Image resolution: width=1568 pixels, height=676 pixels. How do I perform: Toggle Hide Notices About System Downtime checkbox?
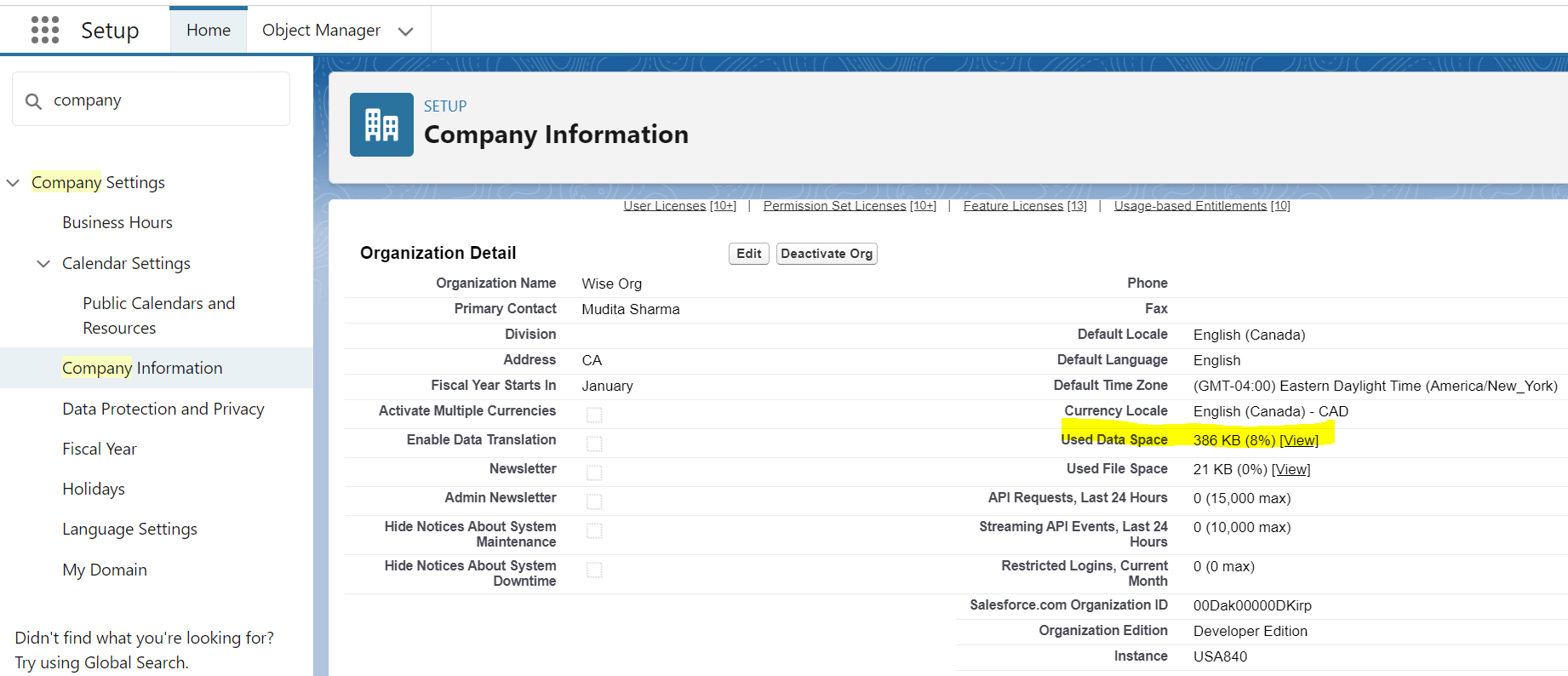[594, 570]
